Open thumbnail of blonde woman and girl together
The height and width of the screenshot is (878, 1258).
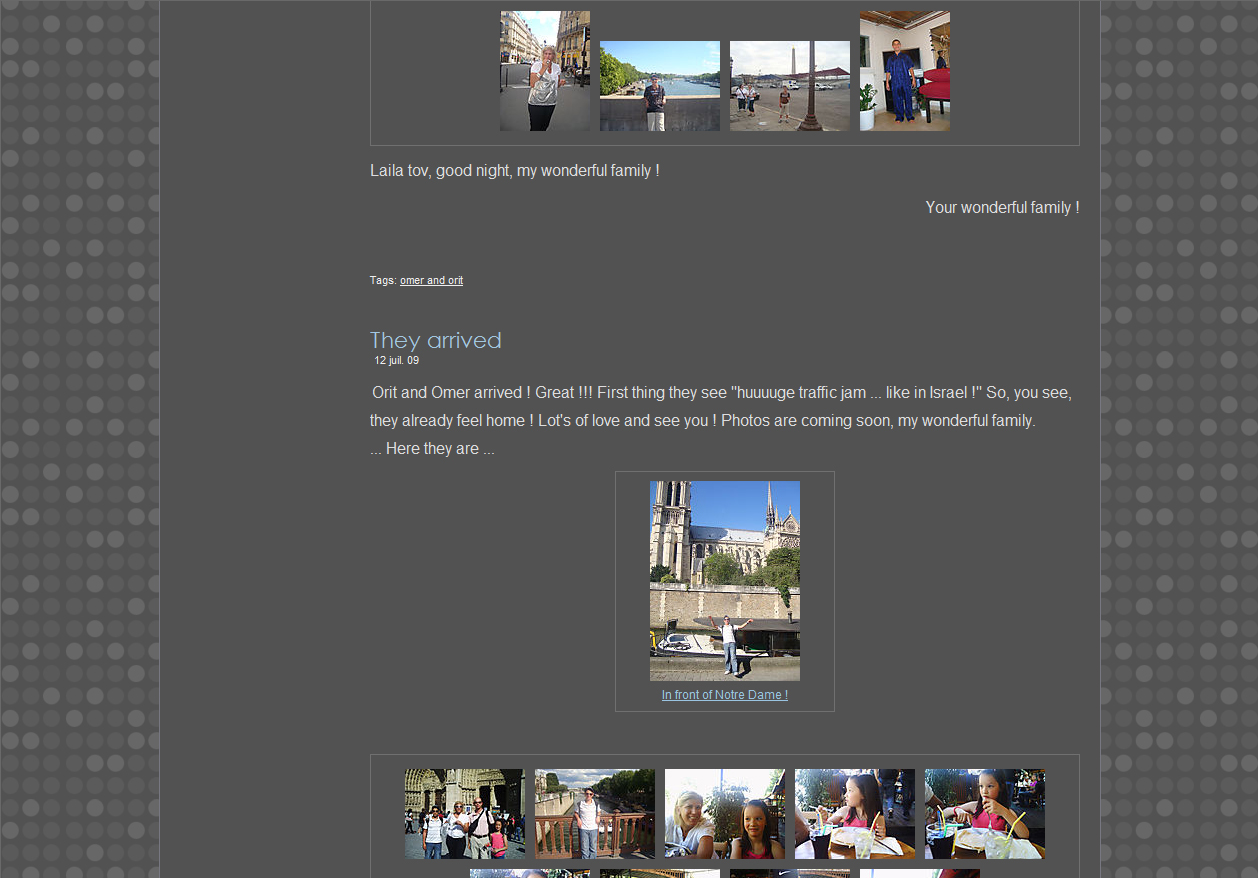[724, 813]
